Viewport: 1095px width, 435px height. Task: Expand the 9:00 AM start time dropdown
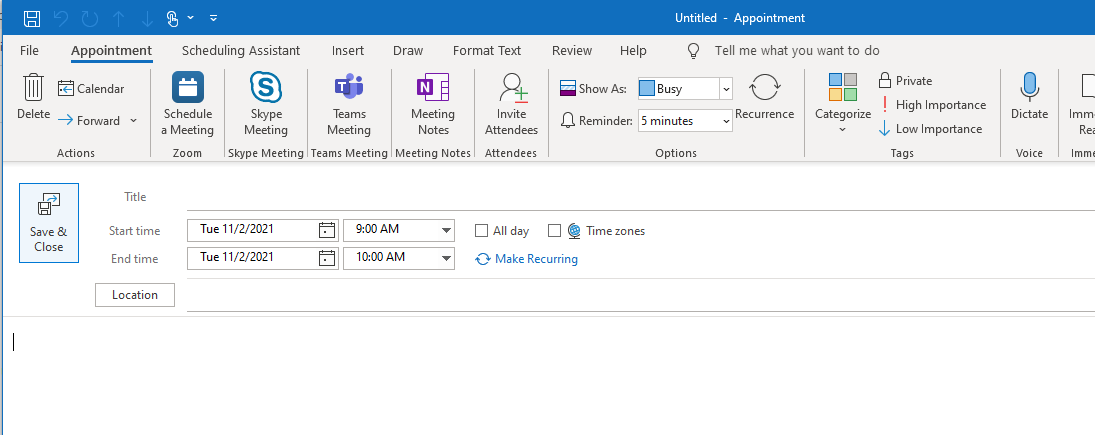pos(446,230)
